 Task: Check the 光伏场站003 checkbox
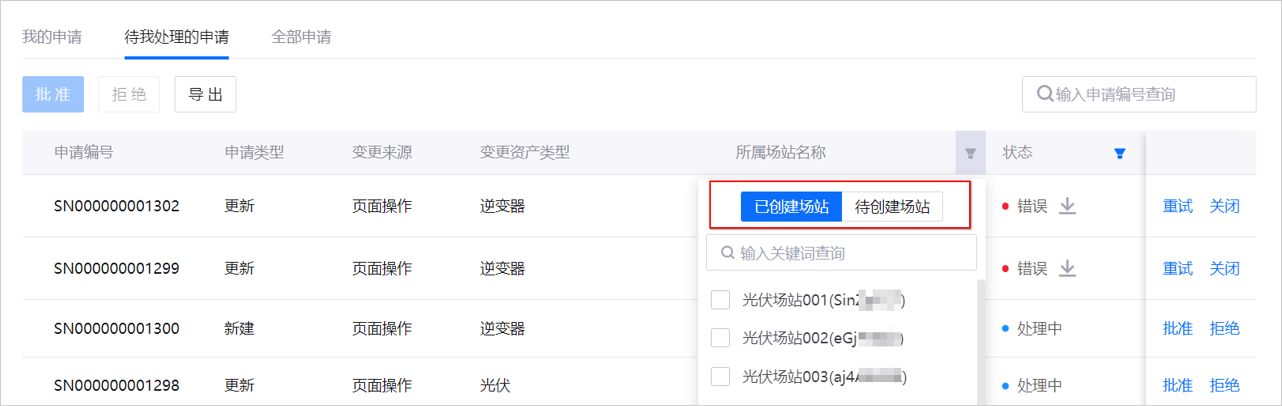tap(720, 376)
